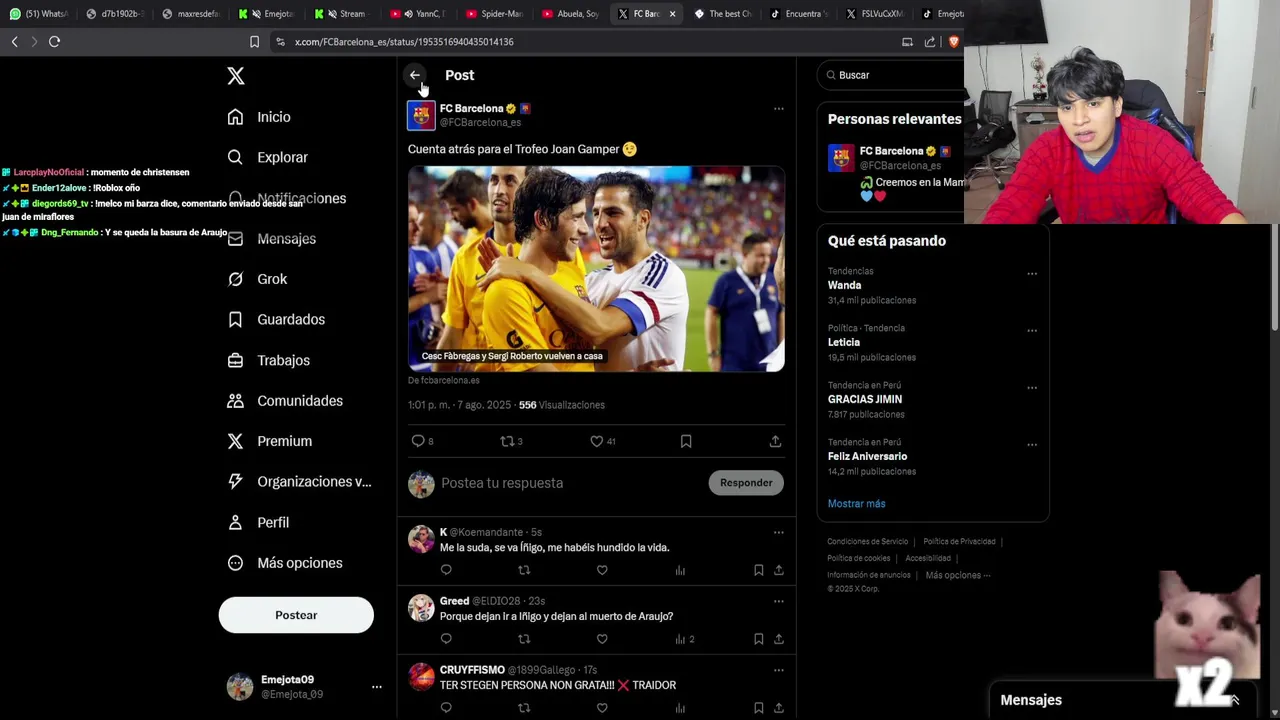Repost Koemandante's comment
Viewport: 1280px width, 720px height.
click(524, 570)
